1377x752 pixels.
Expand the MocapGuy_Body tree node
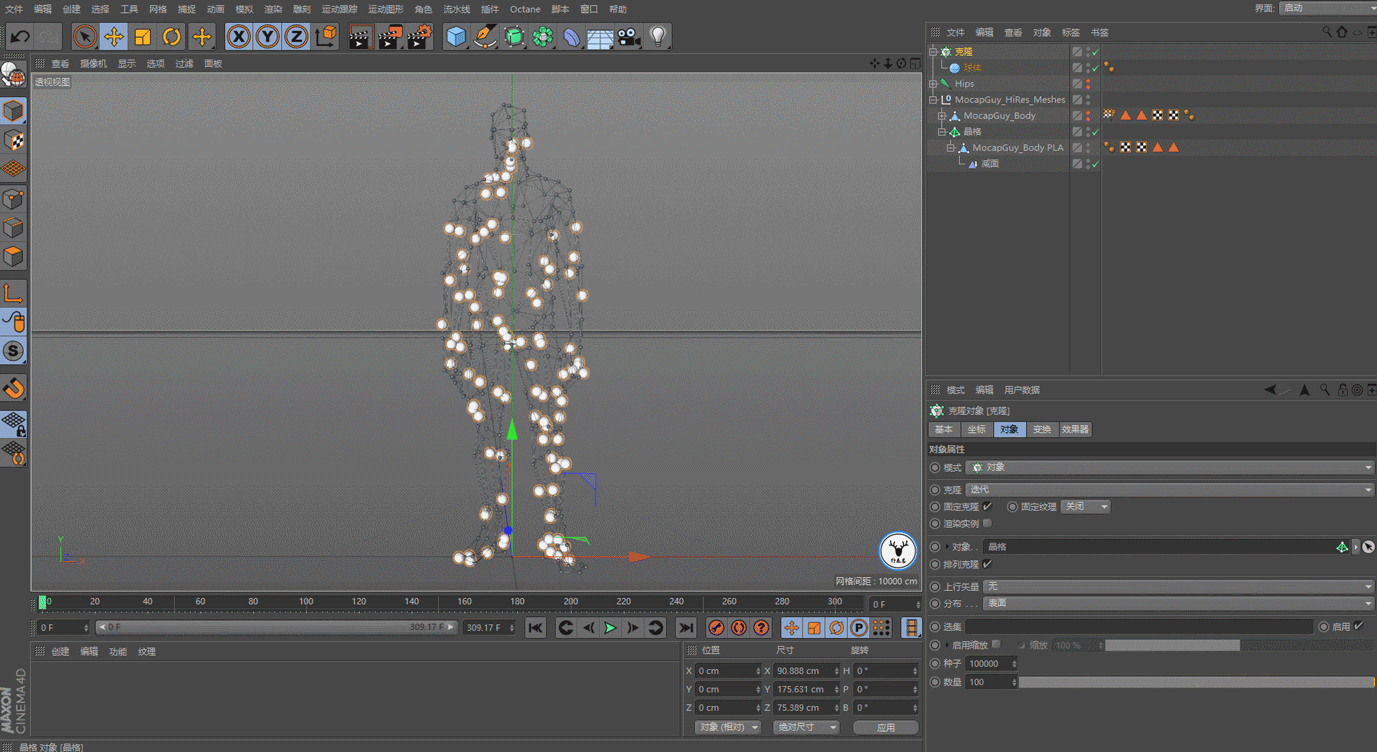[941, 116]
